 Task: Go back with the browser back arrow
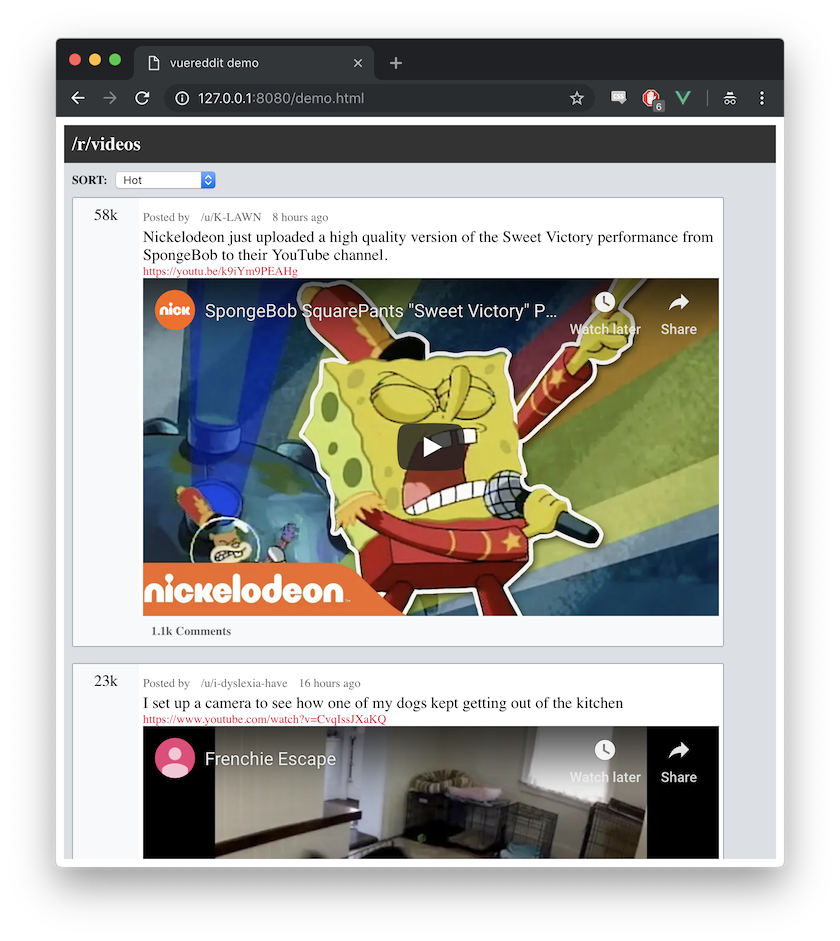point(78,98)
